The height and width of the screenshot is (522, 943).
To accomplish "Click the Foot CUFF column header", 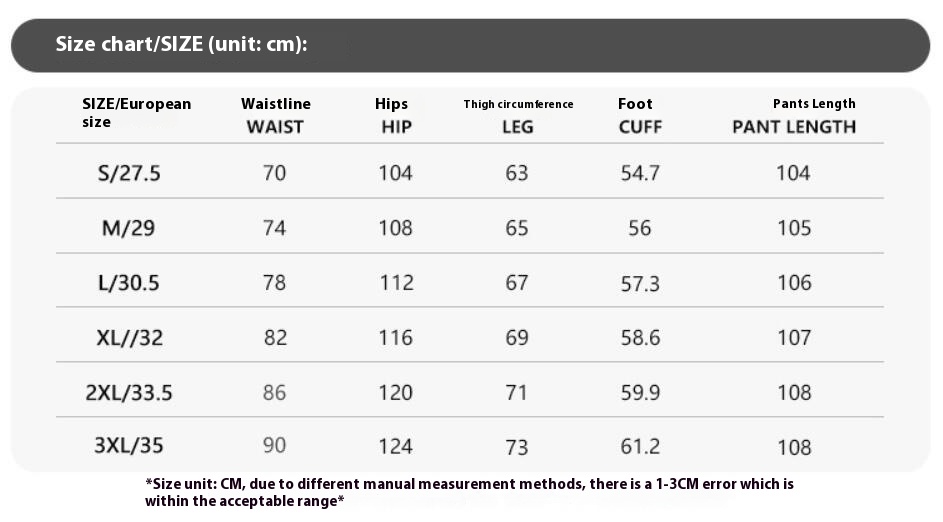I will 639,115.
